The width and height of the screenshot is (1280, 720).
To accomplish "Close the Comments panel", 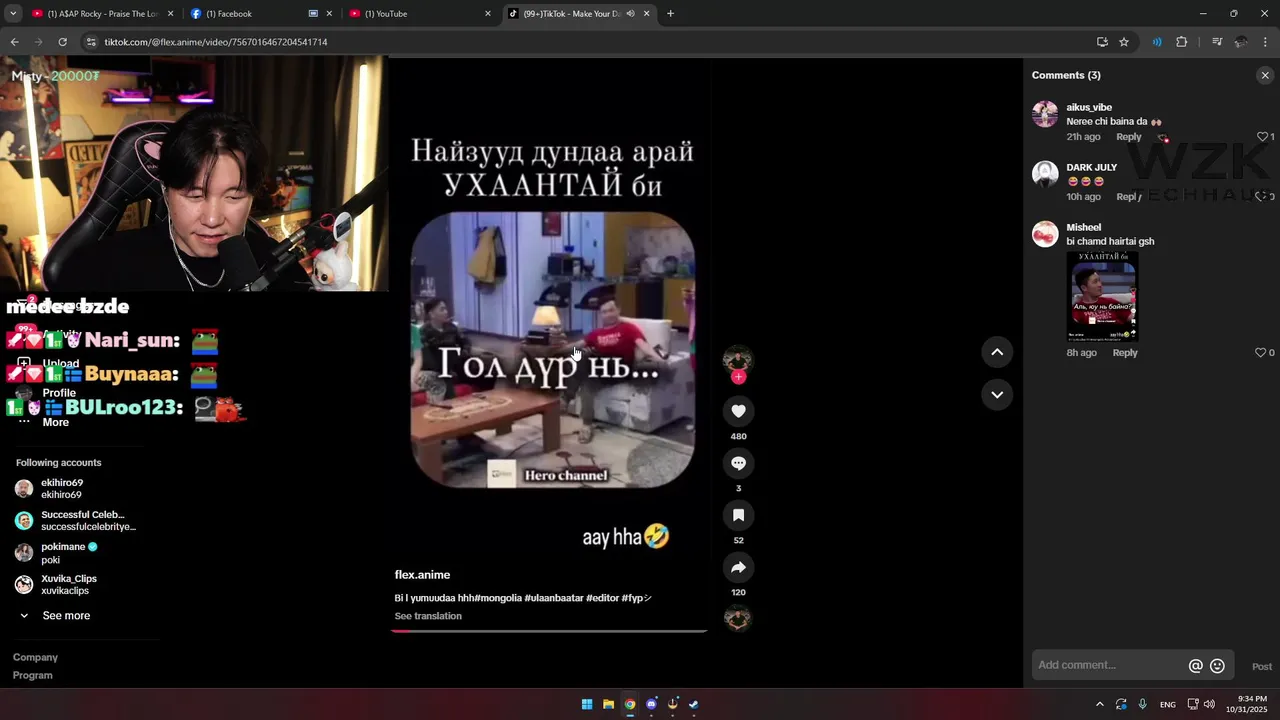I will click(1264, 75).
